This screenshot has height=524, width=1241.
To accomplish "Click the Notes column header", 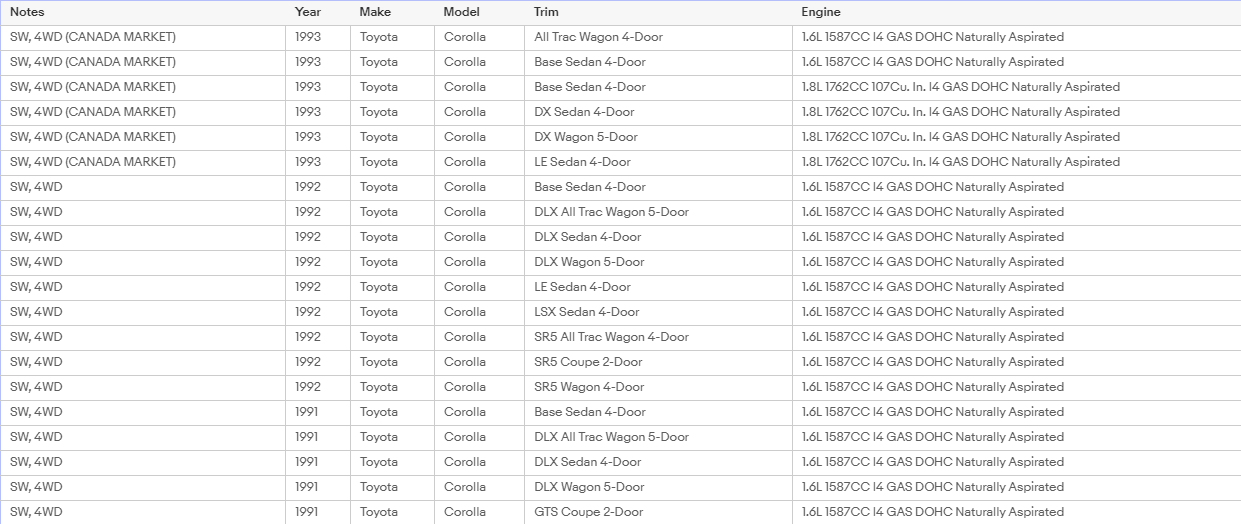I will click(143, 12).
